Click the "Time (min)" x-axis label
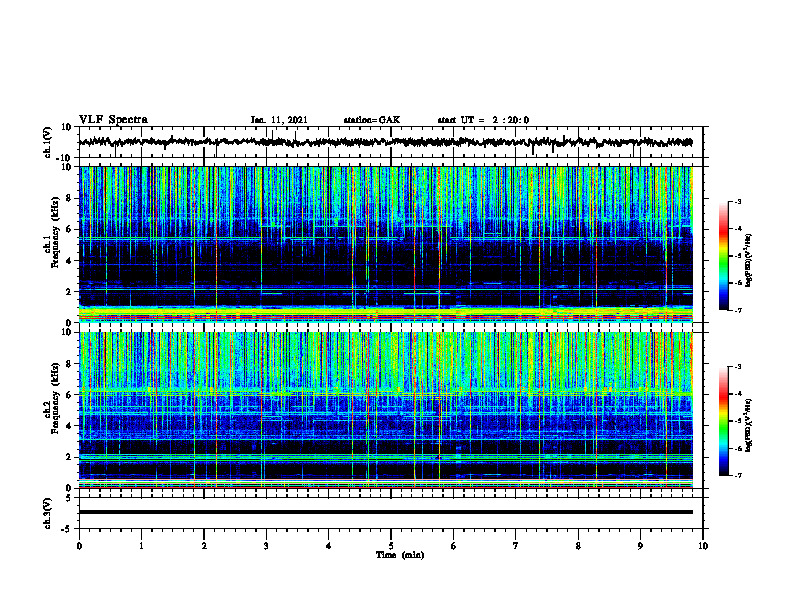This screenshot has height=612, width=792. coord(400,555)
